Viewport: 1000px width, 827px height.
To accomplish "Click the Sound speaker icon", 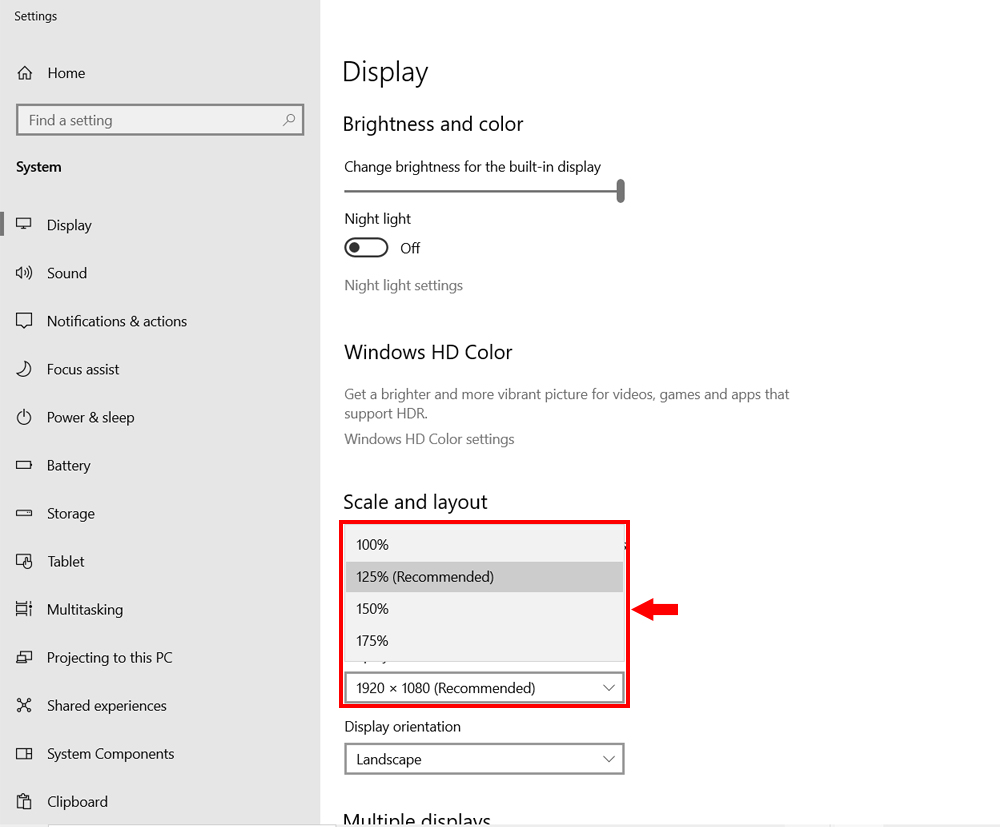I will tap(25, 273).
